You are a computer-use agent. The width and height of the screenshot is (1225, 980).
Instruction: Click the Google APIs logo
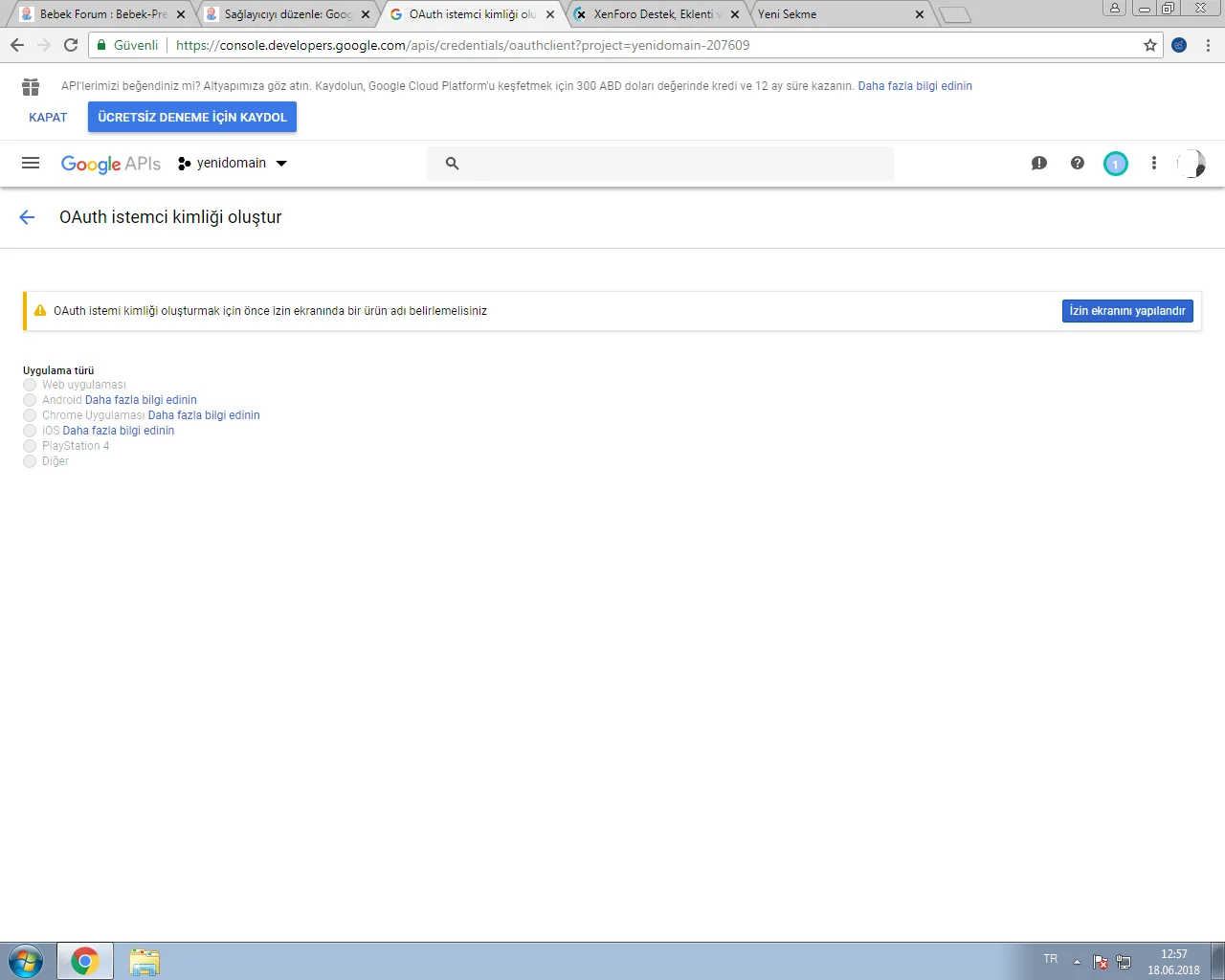[110, 163]
